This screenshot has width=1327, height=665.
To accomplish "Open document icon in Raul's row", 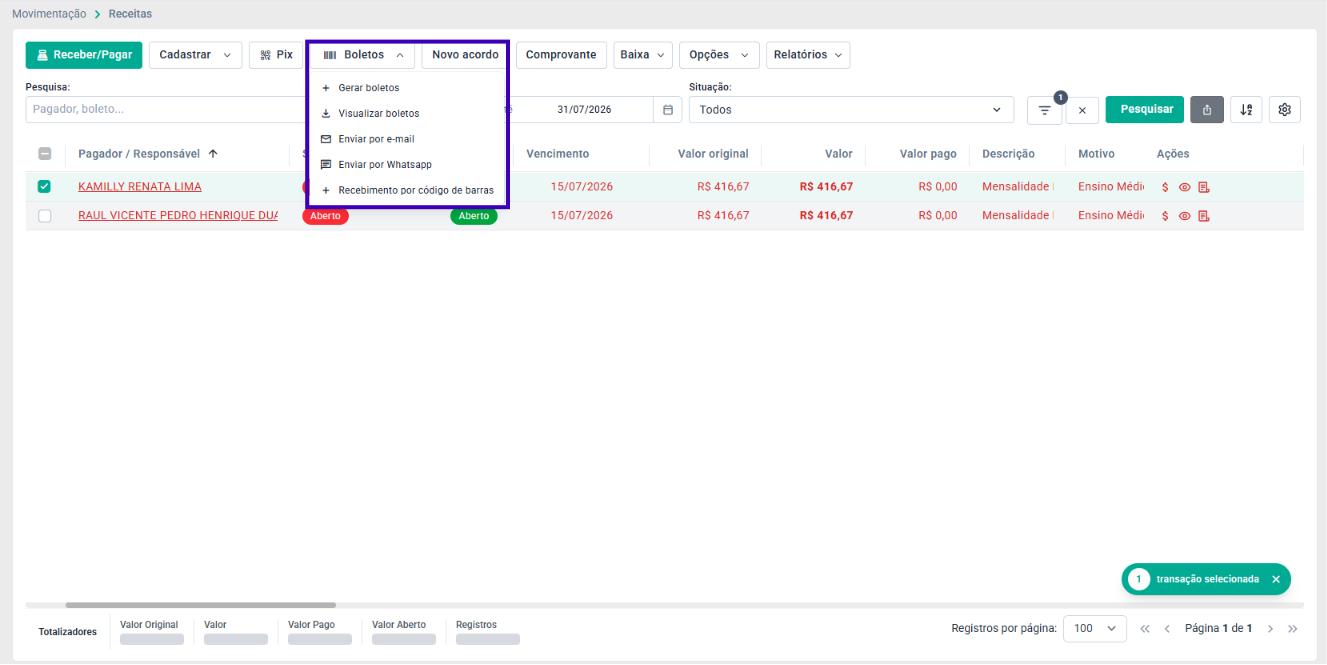I will tap(1204, 216).
